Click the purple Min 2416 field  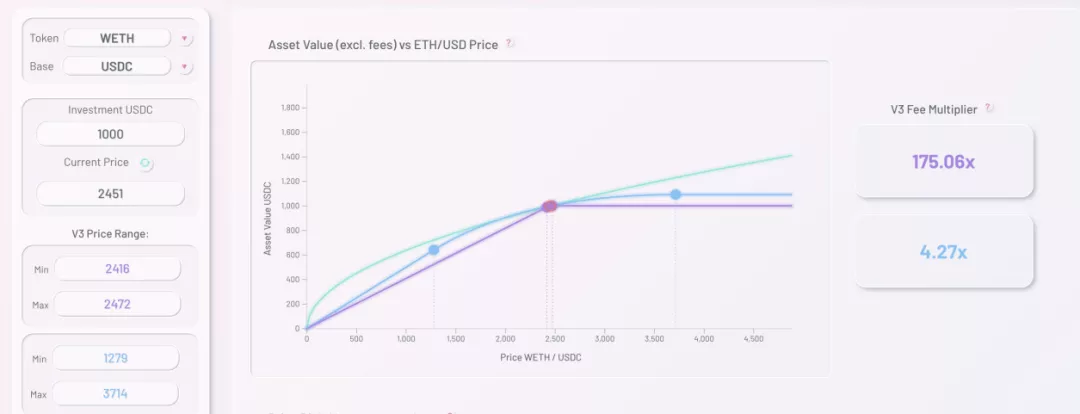pos(118,269)
